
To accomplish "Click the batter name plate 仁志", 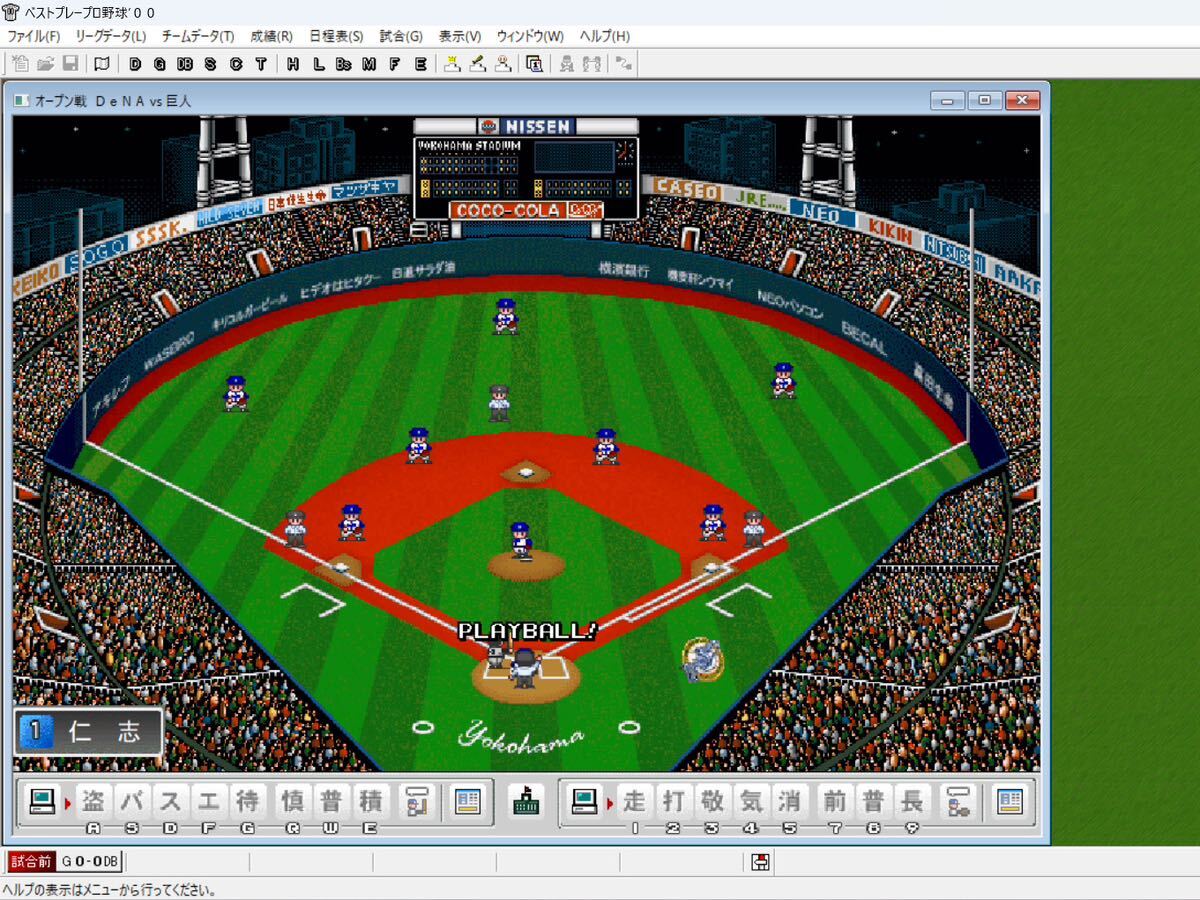I will 88,732.
